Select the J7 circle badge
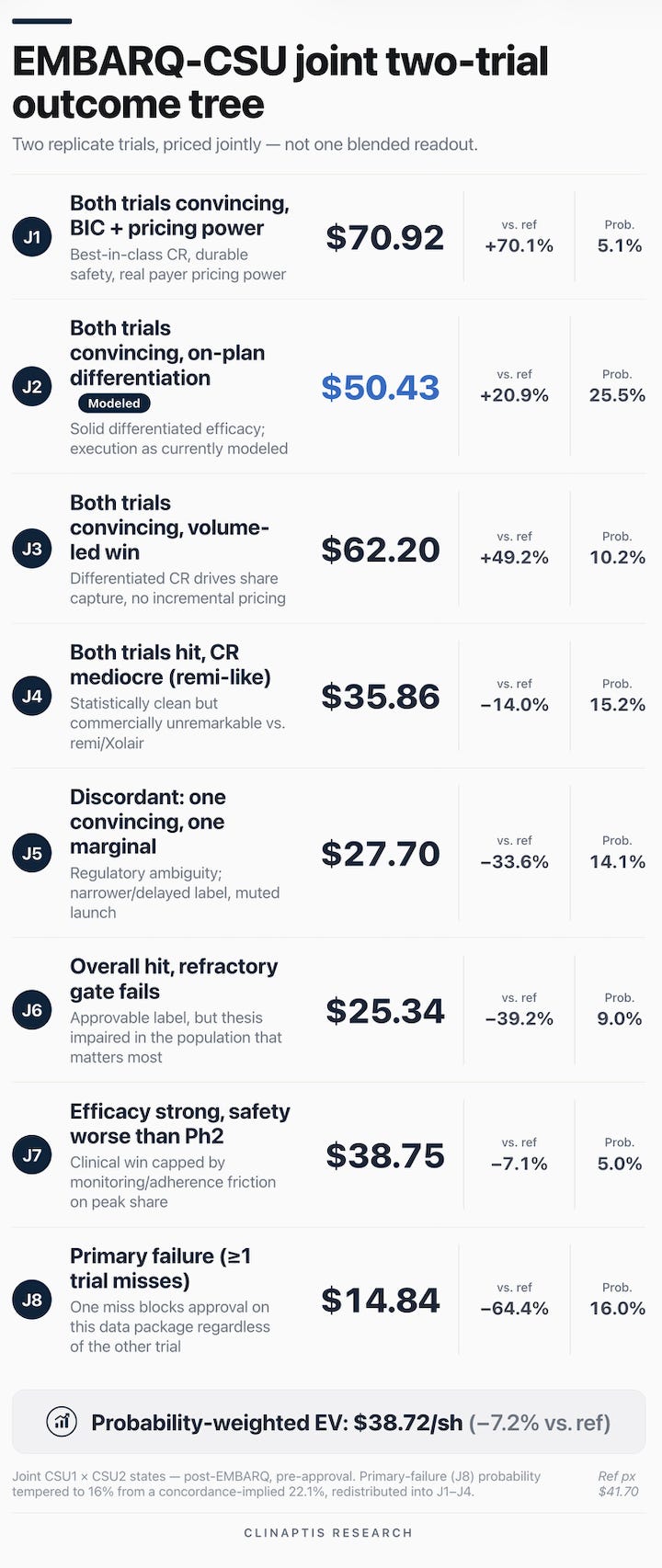This screenshot has width=662, height=1568. click(x=32, y=1155)
